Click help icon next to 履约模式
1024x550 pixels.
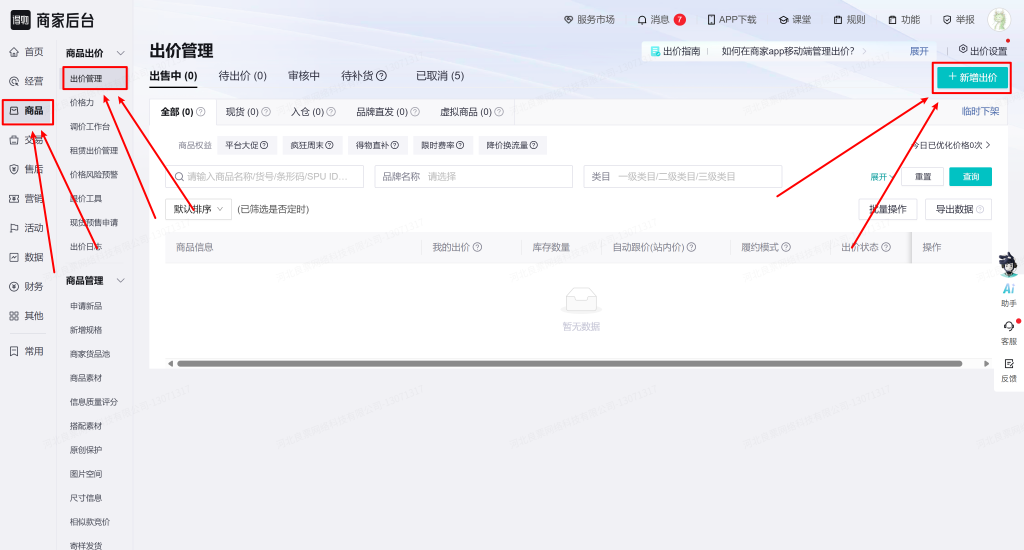(x=786, y=247)
